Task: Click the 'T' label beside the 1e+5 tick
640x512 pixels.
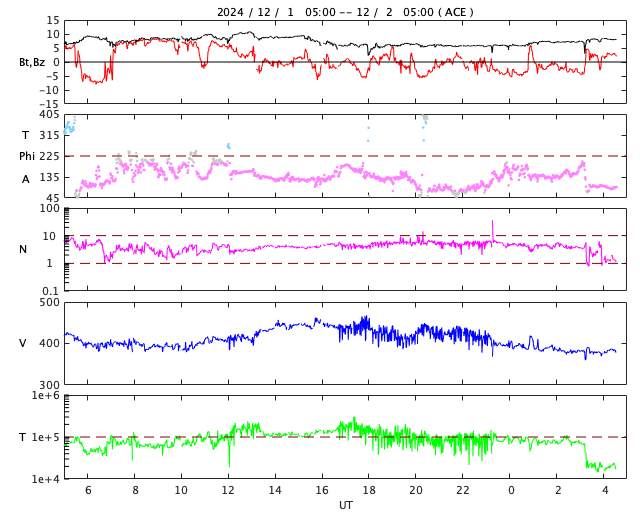Action: pyautogui.click(x=23, y=437)
